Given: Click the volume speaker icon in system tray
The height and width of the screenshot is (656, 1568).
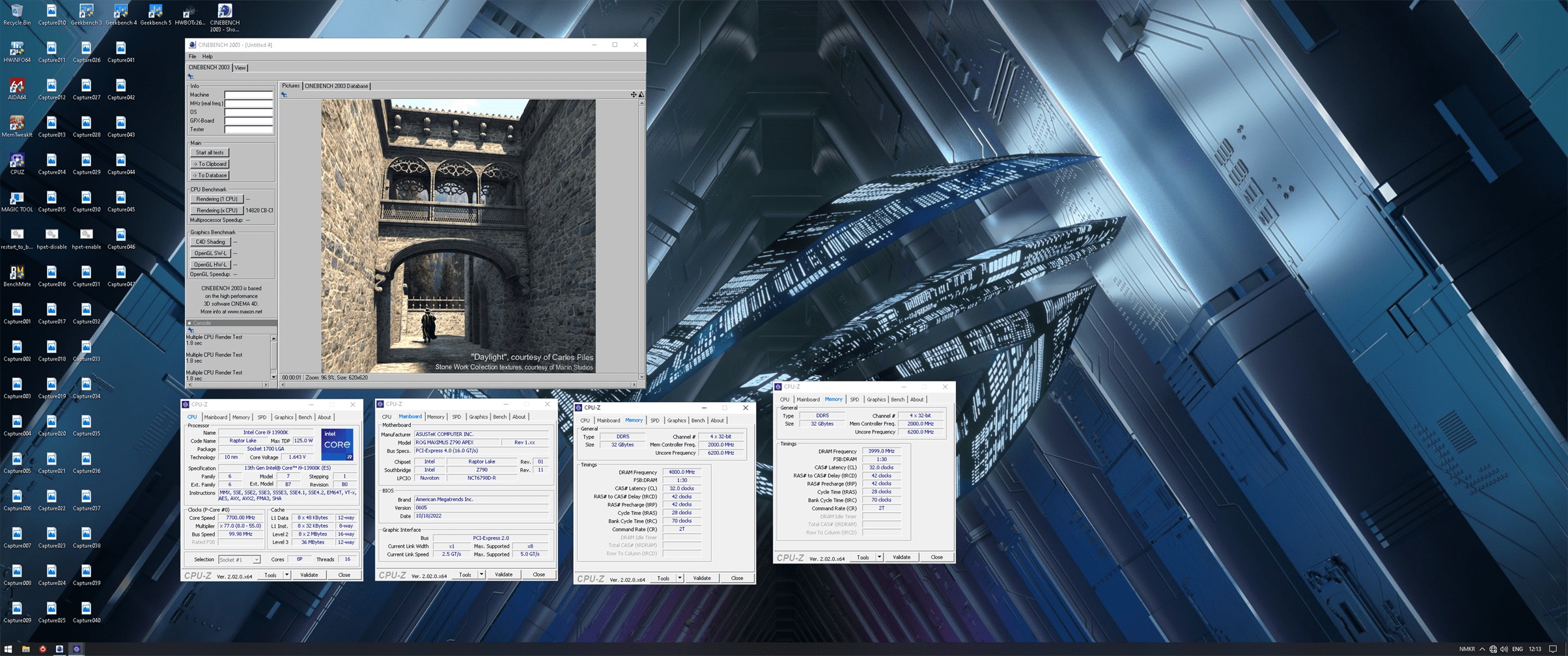Looking at the screenshot, I should click(1504, 649).
